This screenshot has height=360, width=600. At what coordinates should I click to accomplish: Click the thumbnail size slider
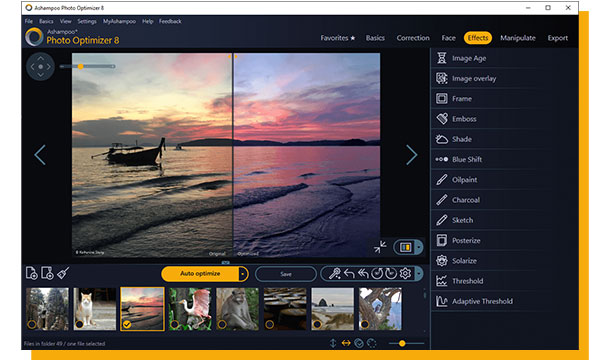coord(406,344)
